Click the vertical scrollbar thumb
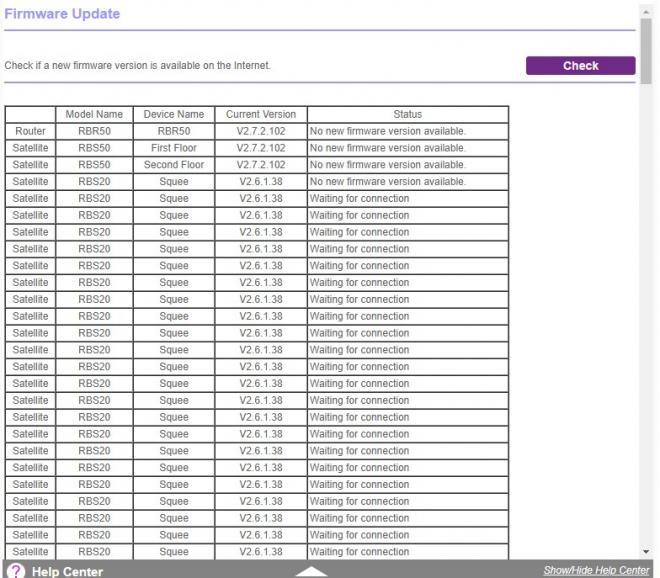660x578 pixels. (x=646, y=51)
